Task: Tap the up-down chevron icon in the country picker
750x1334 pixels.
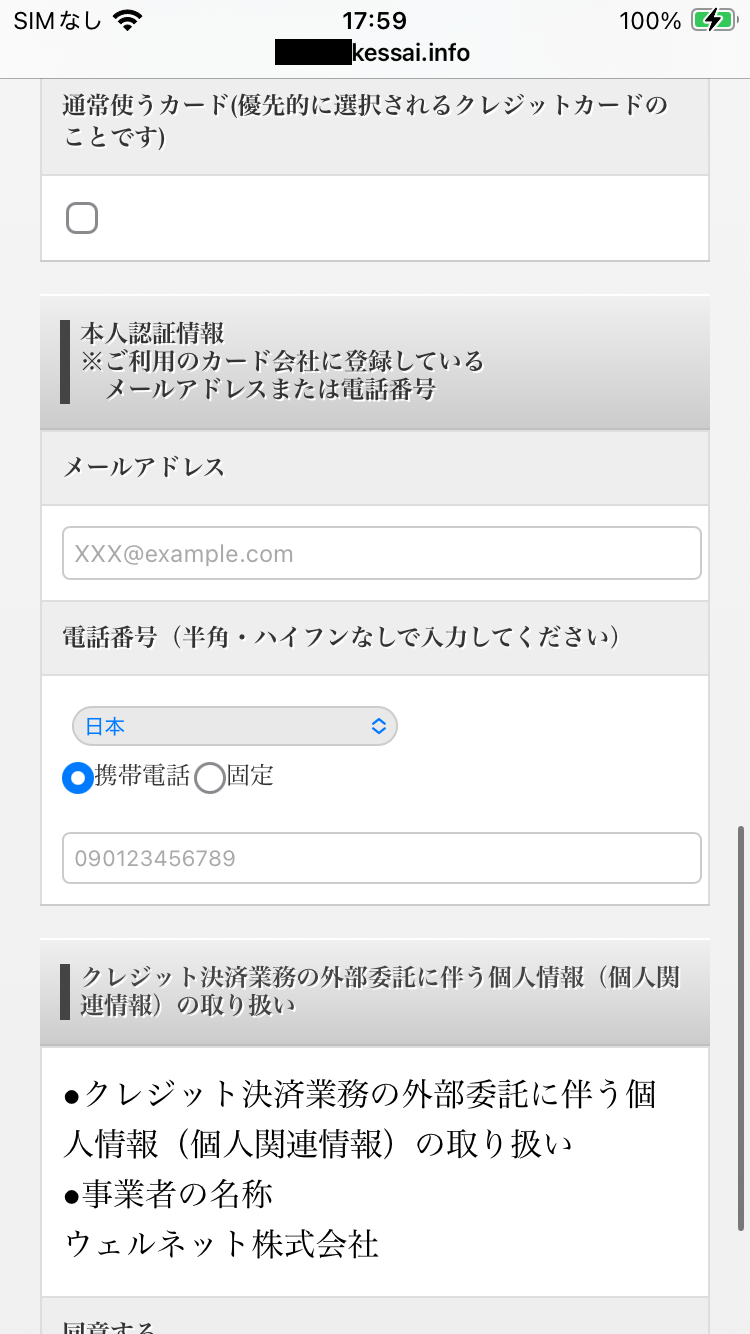Action: coord(378,726)
